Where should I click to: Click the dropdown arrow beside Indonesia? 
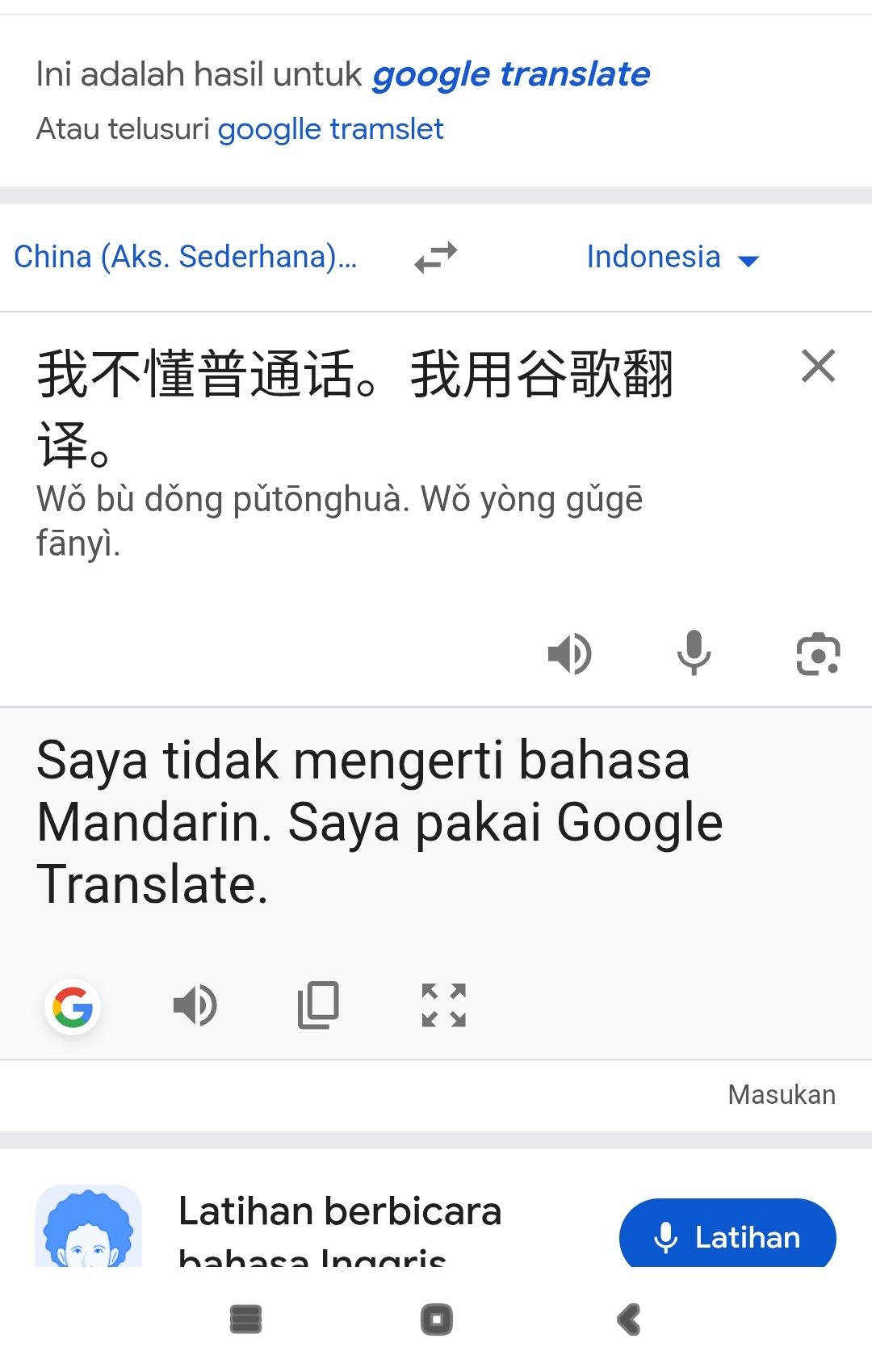coord(748,261)
